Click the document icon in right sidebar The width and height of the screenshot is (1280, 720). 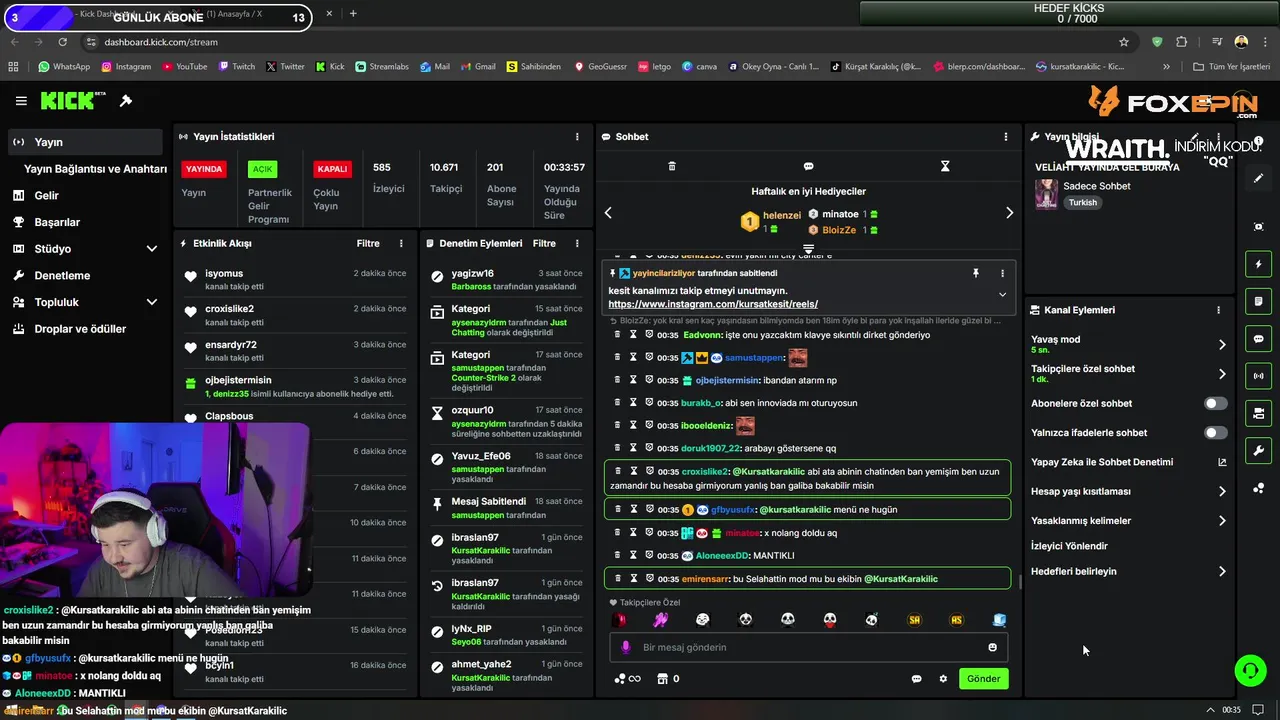pyautogui.click(x=1259, y=301)
